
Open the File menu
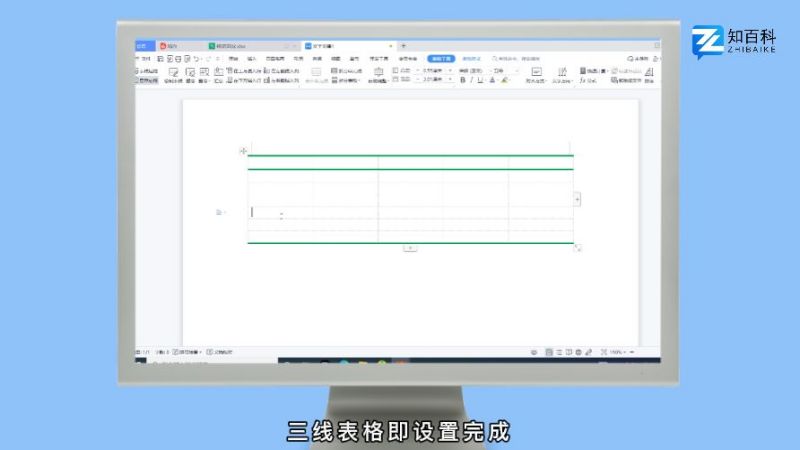point(144,59)
